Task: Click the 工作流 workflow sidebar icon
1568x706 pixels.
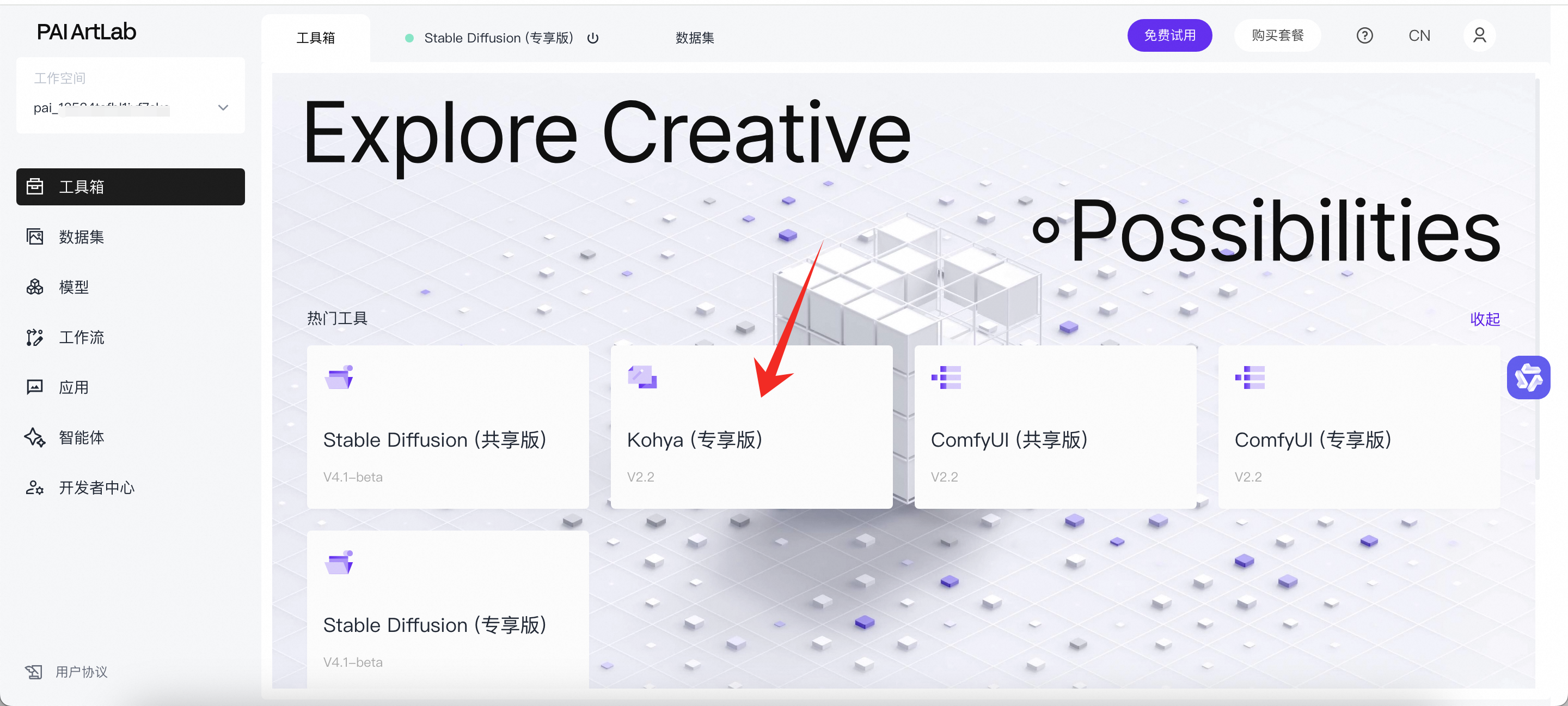Action: click(x=35, y=337)
